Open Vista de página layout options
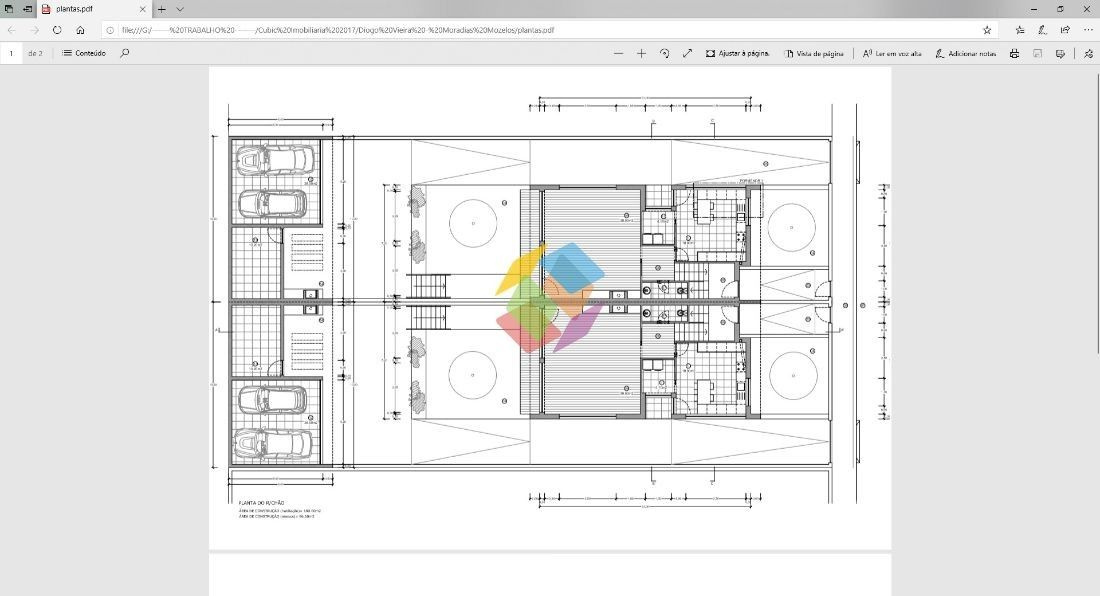Screen dimensions: 1100x596 click(x=815, y=53)
